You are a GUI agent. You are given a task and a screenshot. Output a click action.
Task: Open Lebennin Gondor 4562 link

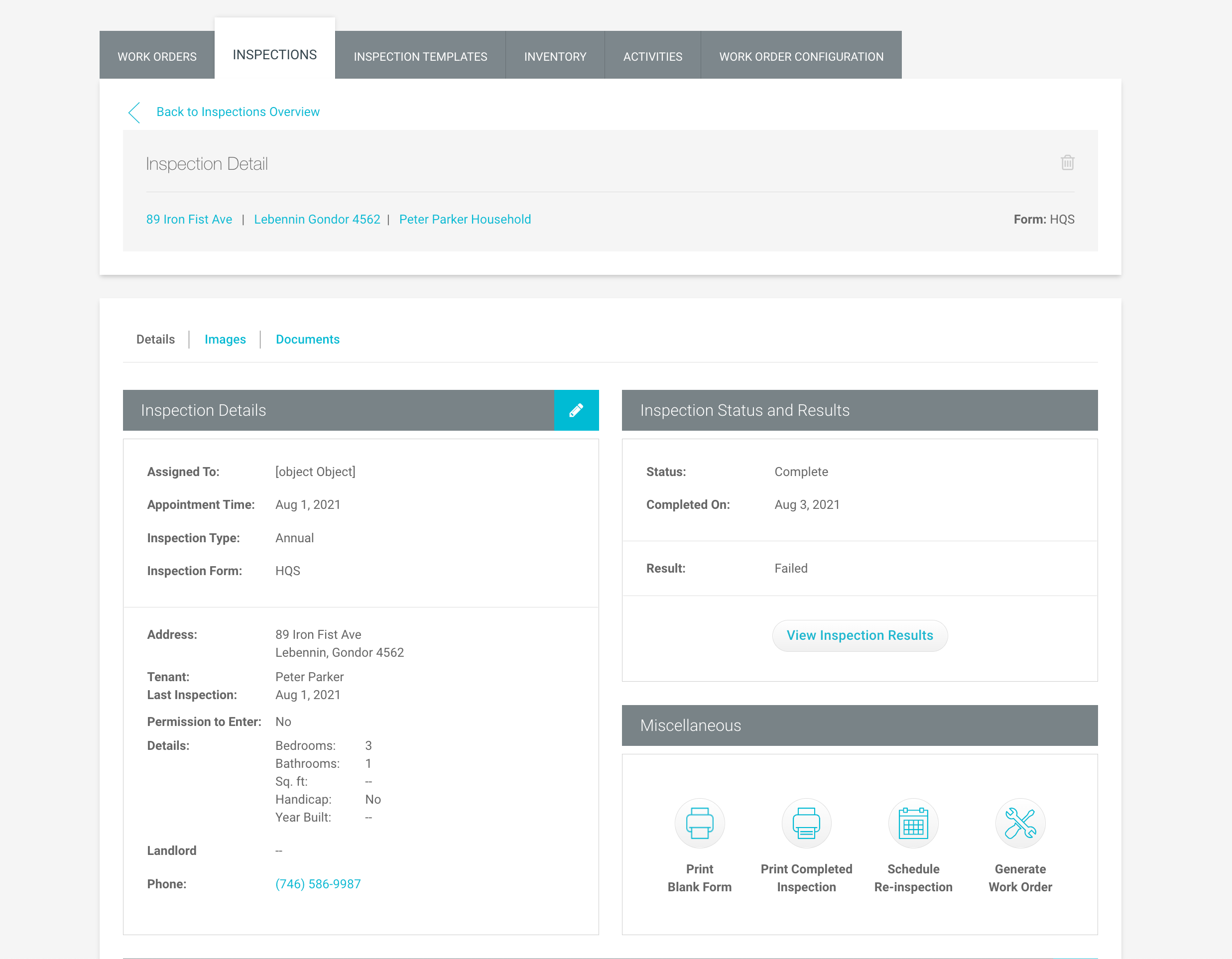tap(317, 220)
